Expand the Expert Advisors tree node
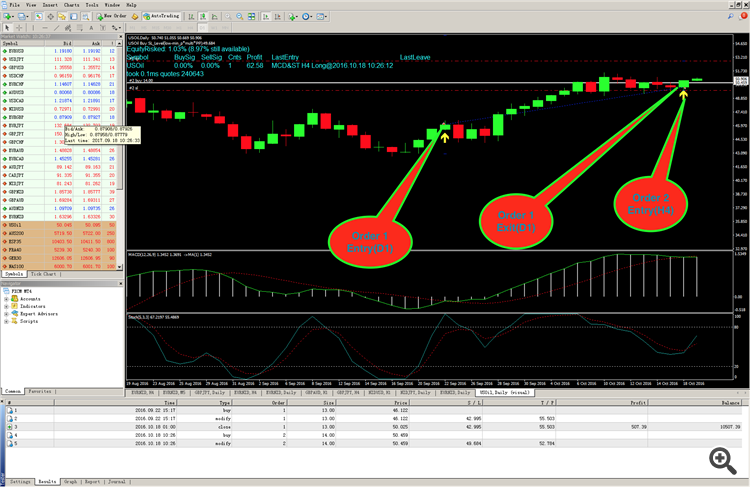The image size is (750, 487). [x=6, y=314]
